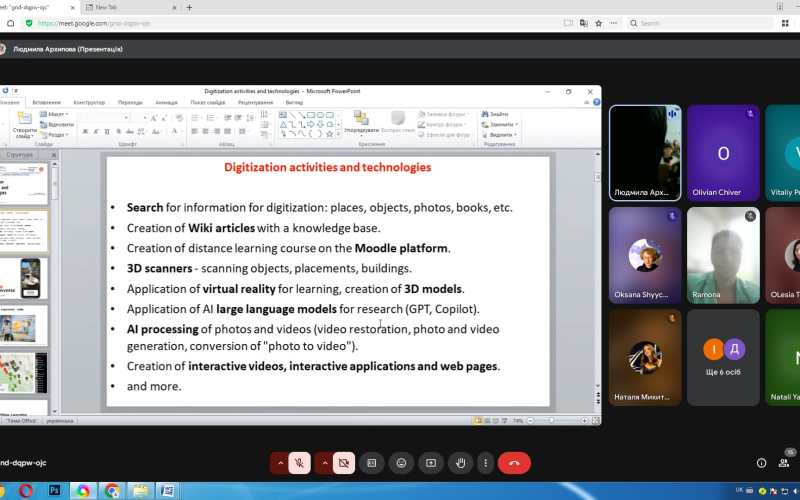
Task: Start slideshow view from status bar icon
Action: 504,421
